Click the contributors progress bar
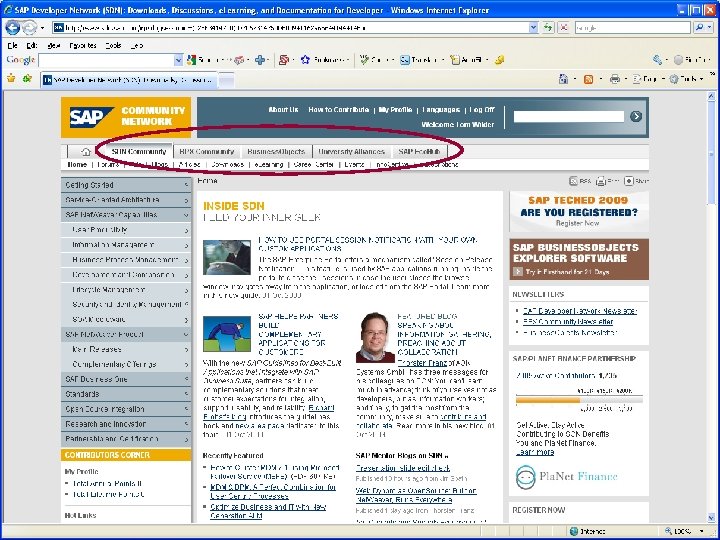720x540 pixels. (579, 400)
